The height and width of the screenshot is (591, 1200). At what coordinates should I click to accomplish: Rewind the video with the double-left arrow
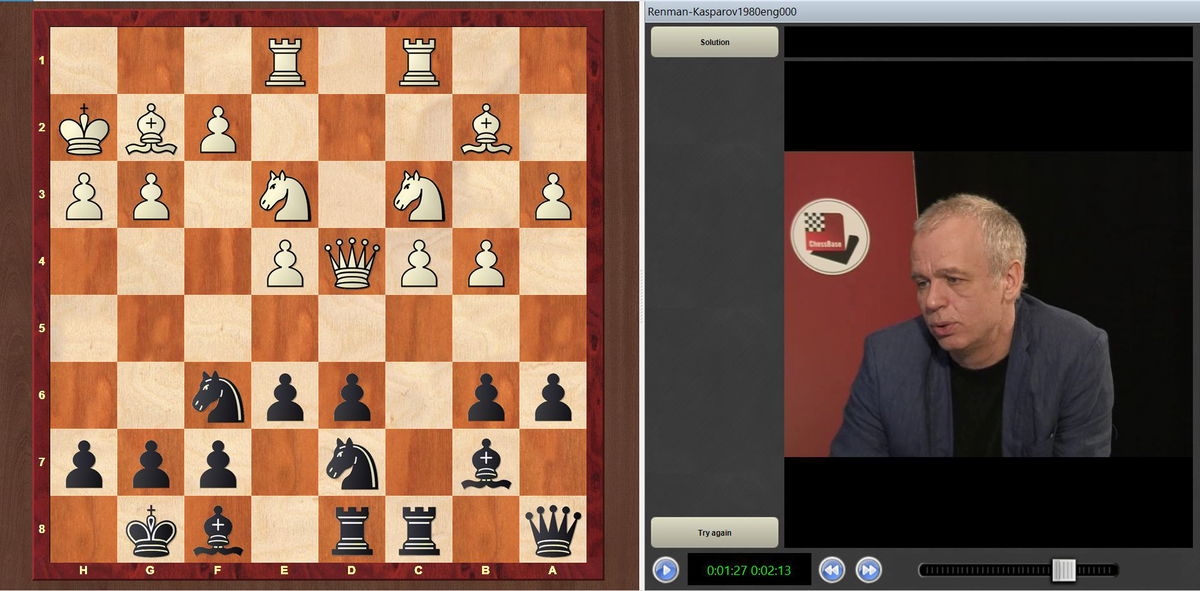[832, 570]
